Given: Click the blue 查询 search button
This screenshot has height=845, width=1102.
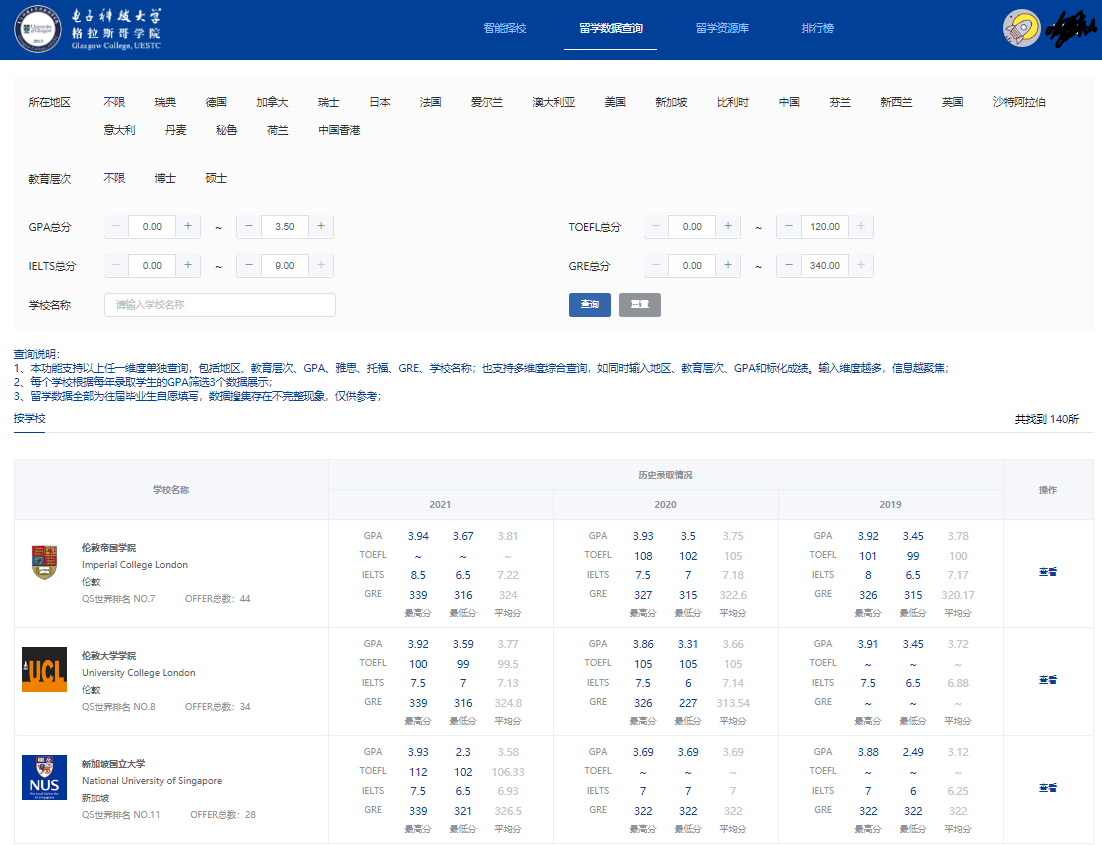Looking at the screenshot, I should click(x=589, y=304).
